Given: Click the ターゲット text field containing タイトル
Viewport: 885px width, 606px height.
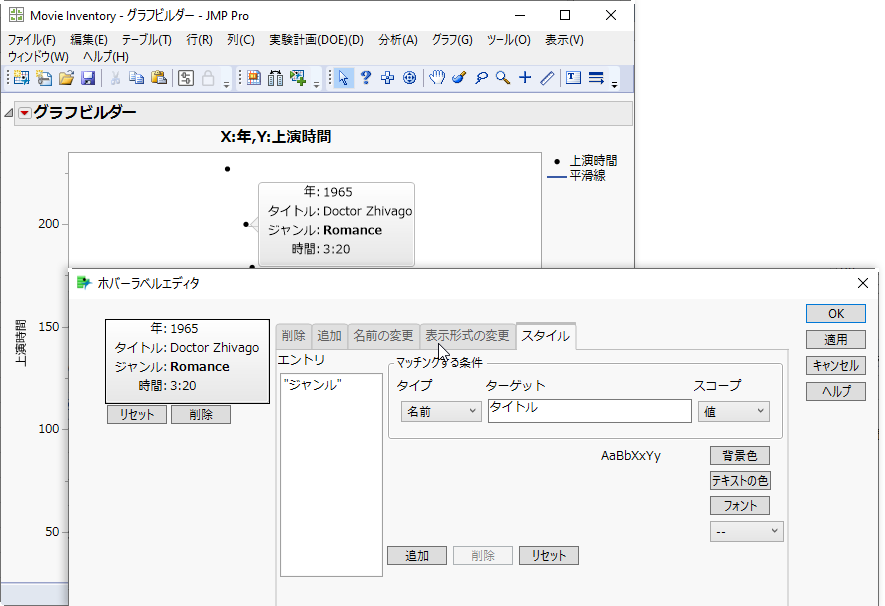Looking at the screenshot, I should point(589,411).
